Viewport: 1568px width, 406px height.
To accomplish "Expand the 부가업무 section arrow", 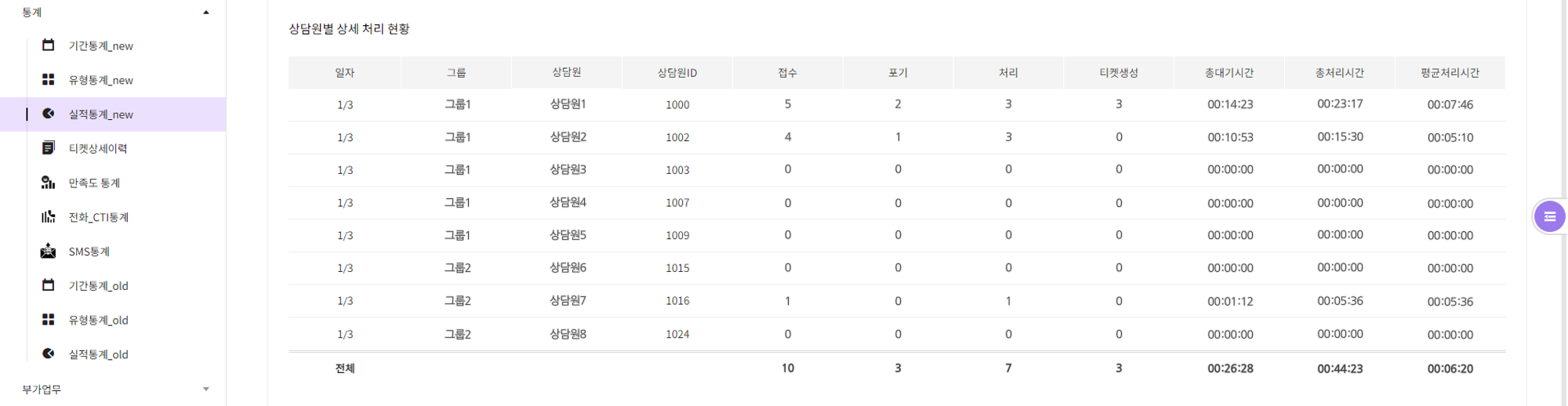I will [206, 390].
